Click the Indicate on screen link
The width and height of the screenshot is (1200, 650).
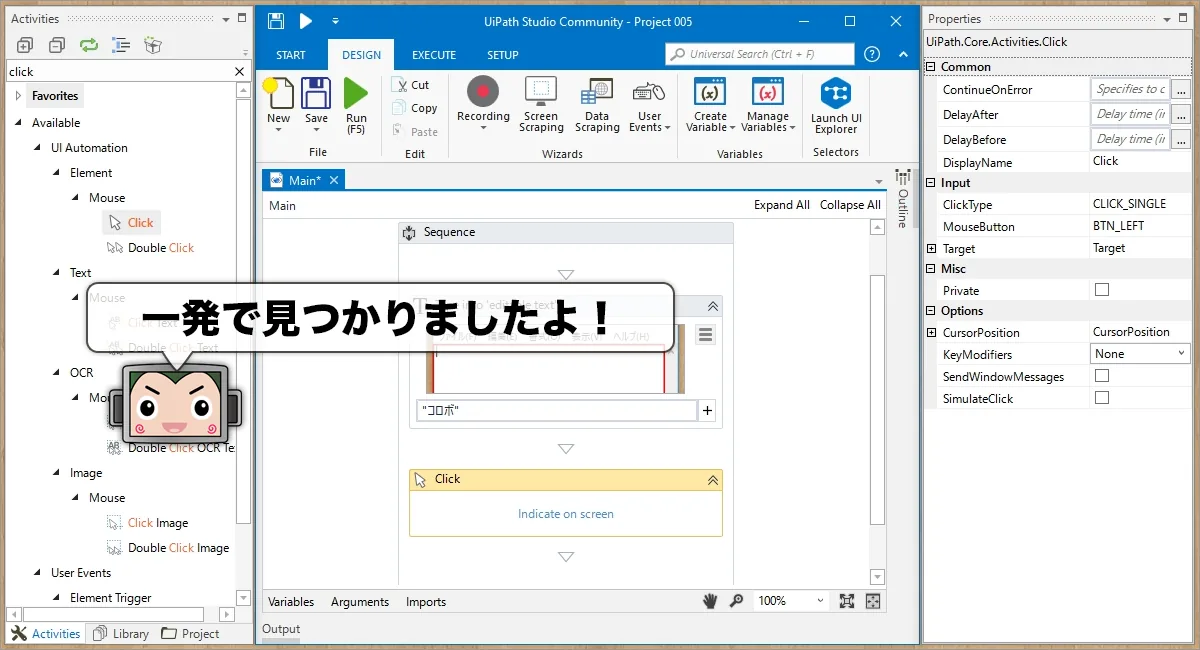566,514
